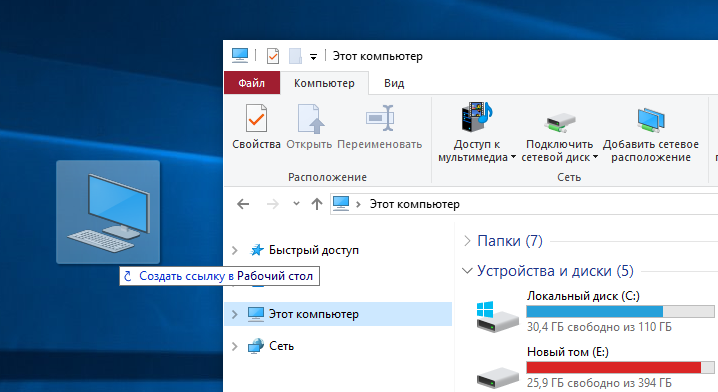Open the Файл tab
This screenshot has width=718, height=392.
[x=252, y=83]
